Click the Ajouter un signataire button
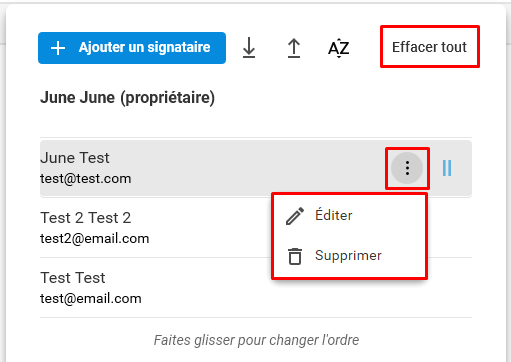The image size is (511, 362). [x=132, y=48]
